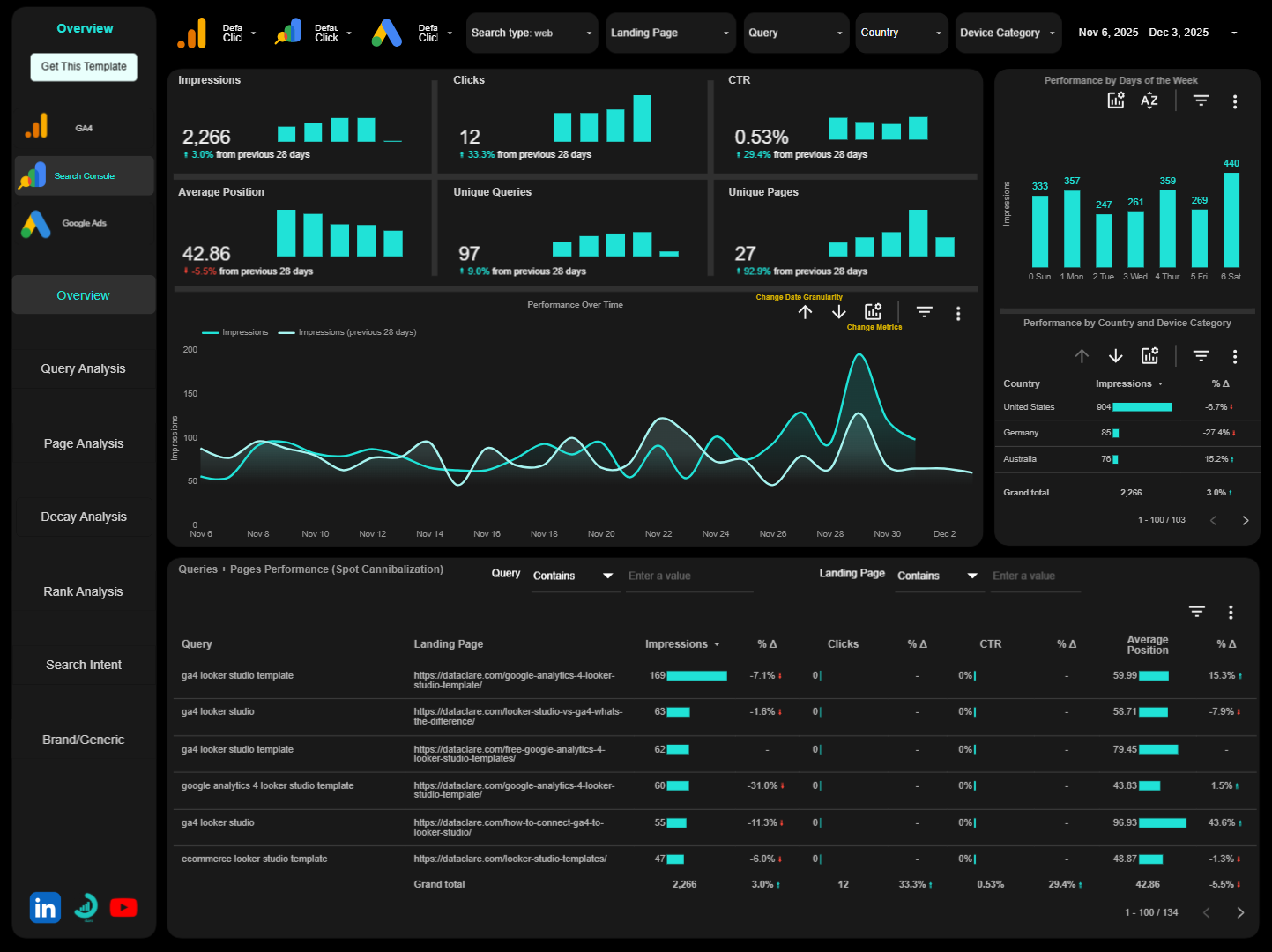Expand the Query Contains operator dropdown
The height and width of the screenshot is (952, 1272).
tap(574, 576)
